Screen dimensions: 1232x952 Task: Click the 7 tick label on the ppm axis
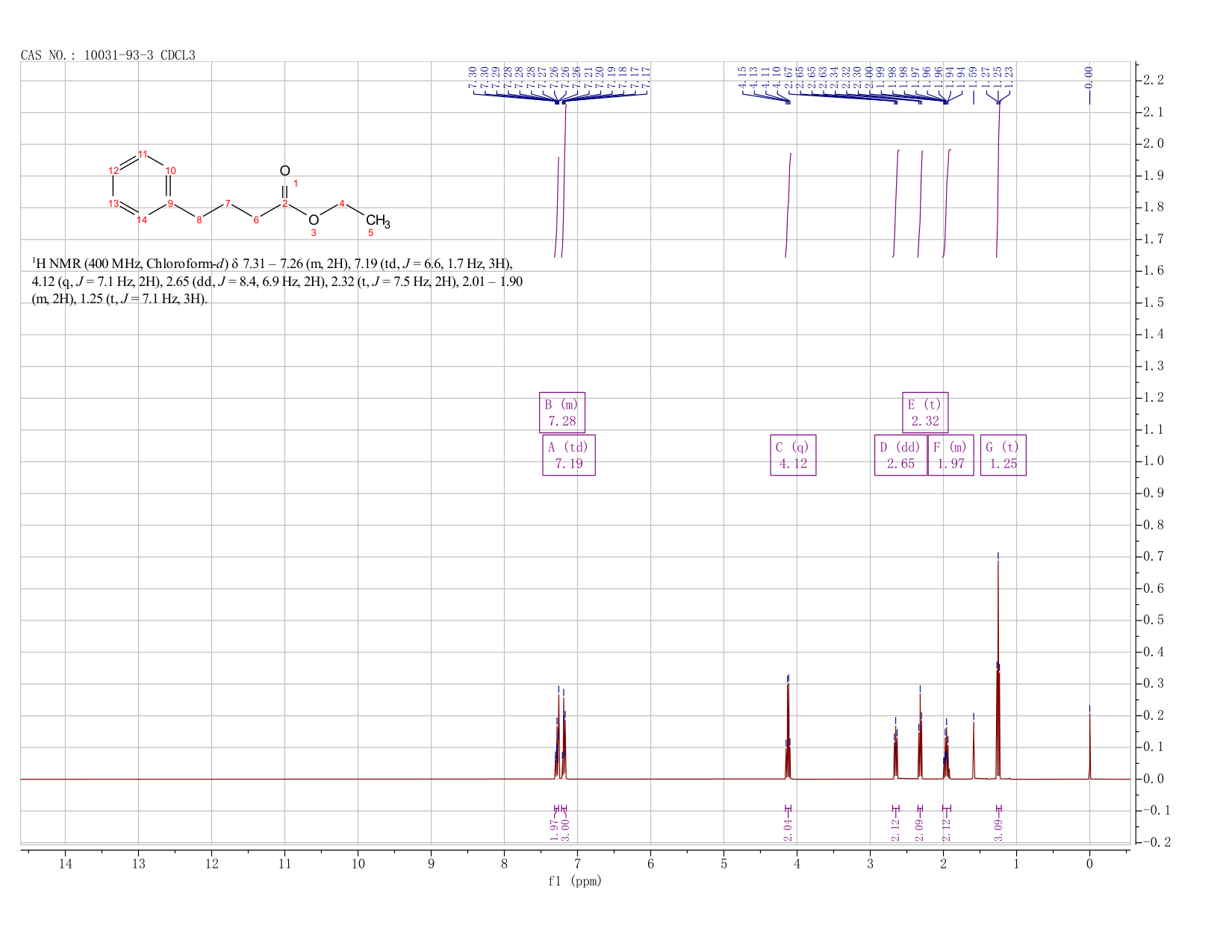click(577, 864)
